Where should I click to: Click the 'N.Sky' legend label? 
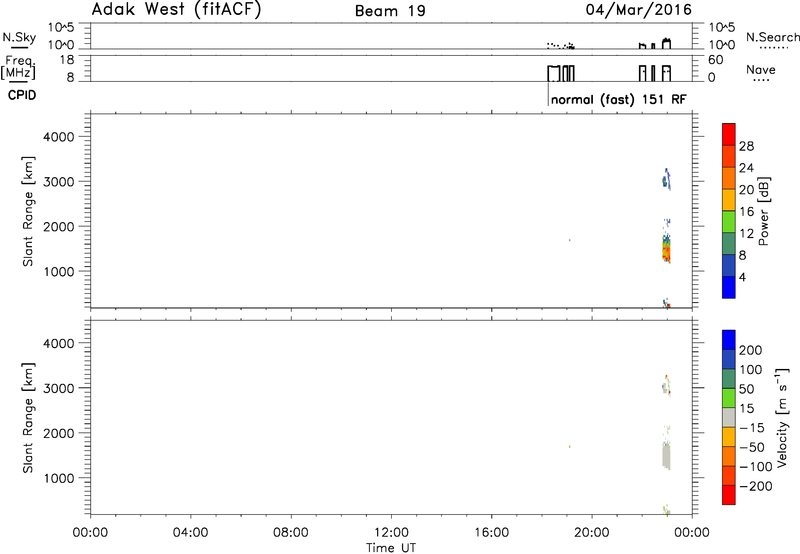tap(19, 37)
